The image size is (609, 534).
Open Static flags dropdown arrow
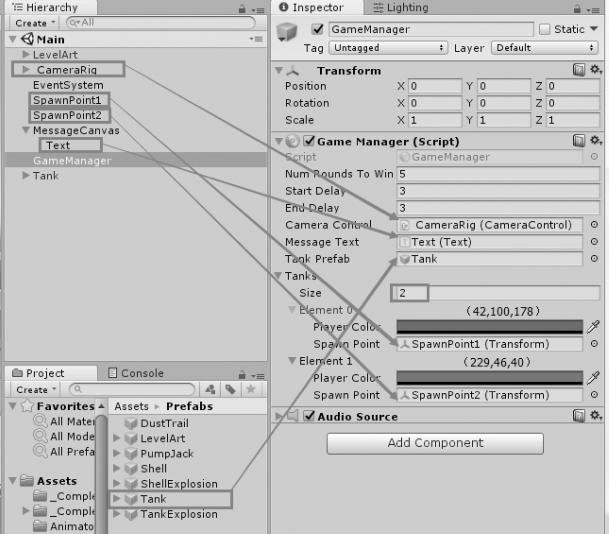point(594,29)
